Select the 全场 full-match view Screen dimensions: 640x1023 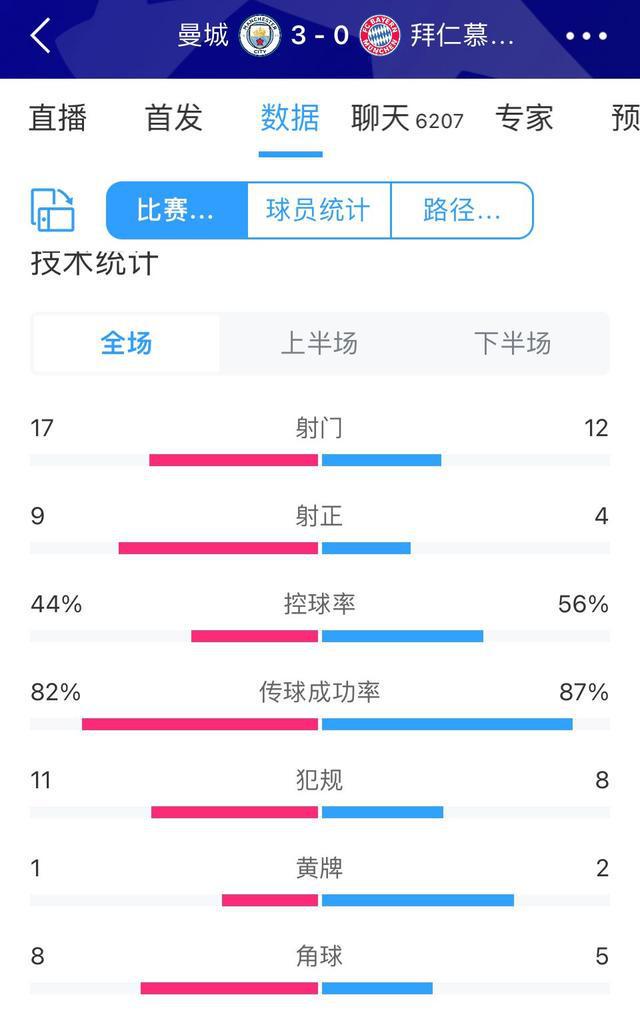[x=128, y=343]
